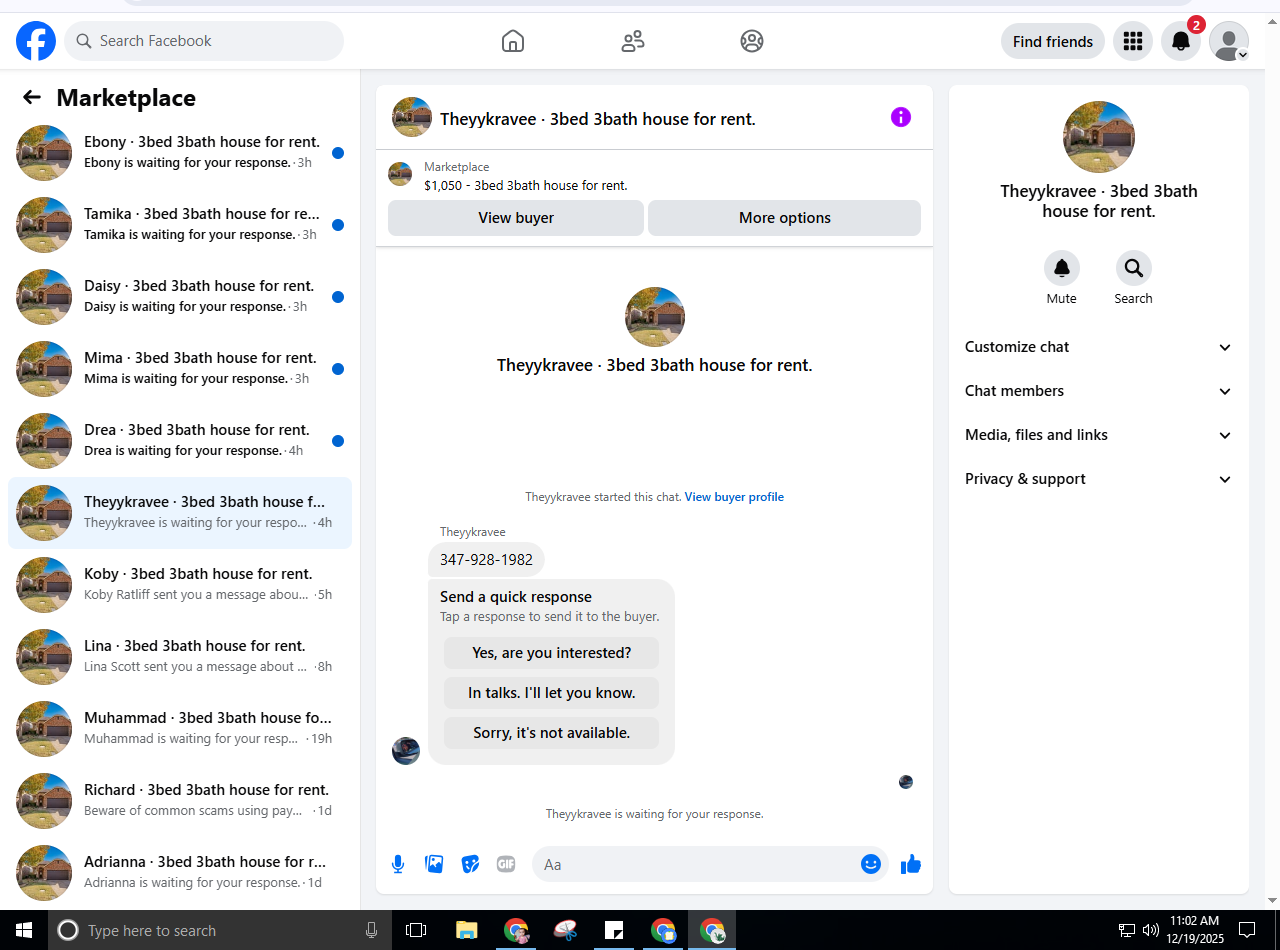Open the apps grid menu icon
The width and height of the screenshot is (1280, 950).
[1133, 41]
